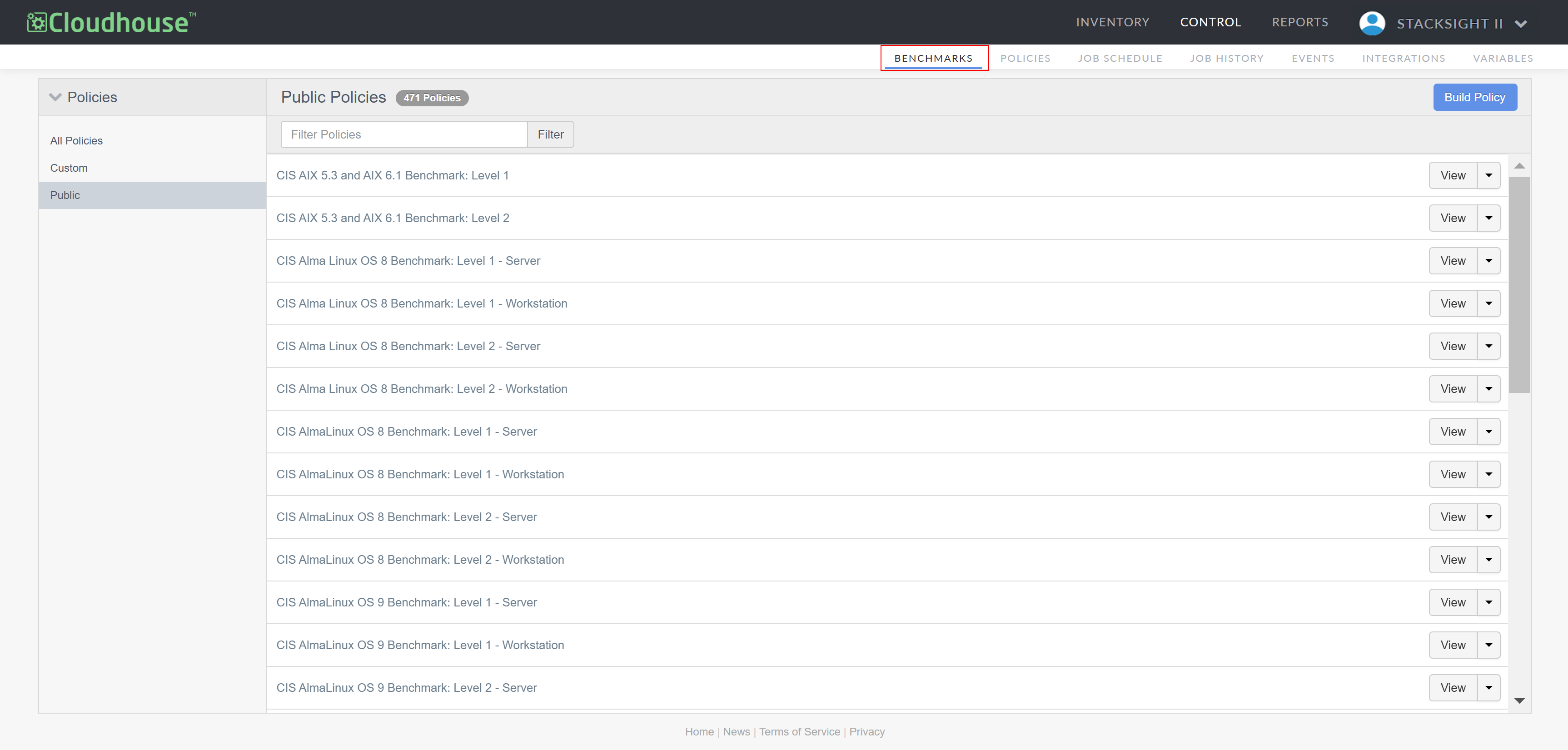Viewport: 1568px width, 750px height.
Task: Open the REPORTS menu
Action: point(1300,23)
